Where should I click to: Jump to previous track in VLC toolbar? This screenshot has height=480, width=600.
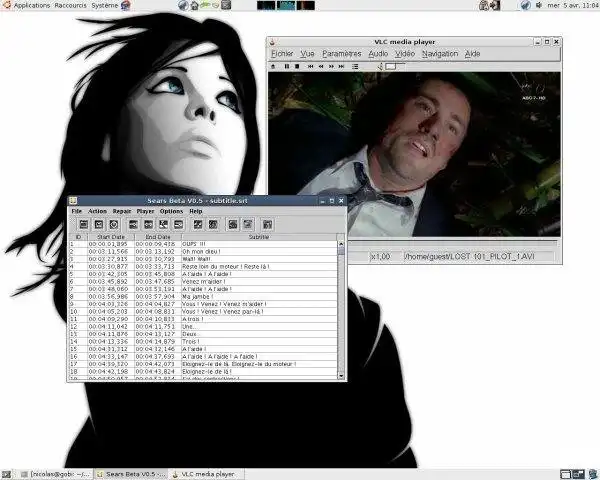pyautogui.click(x=311, y=67)
